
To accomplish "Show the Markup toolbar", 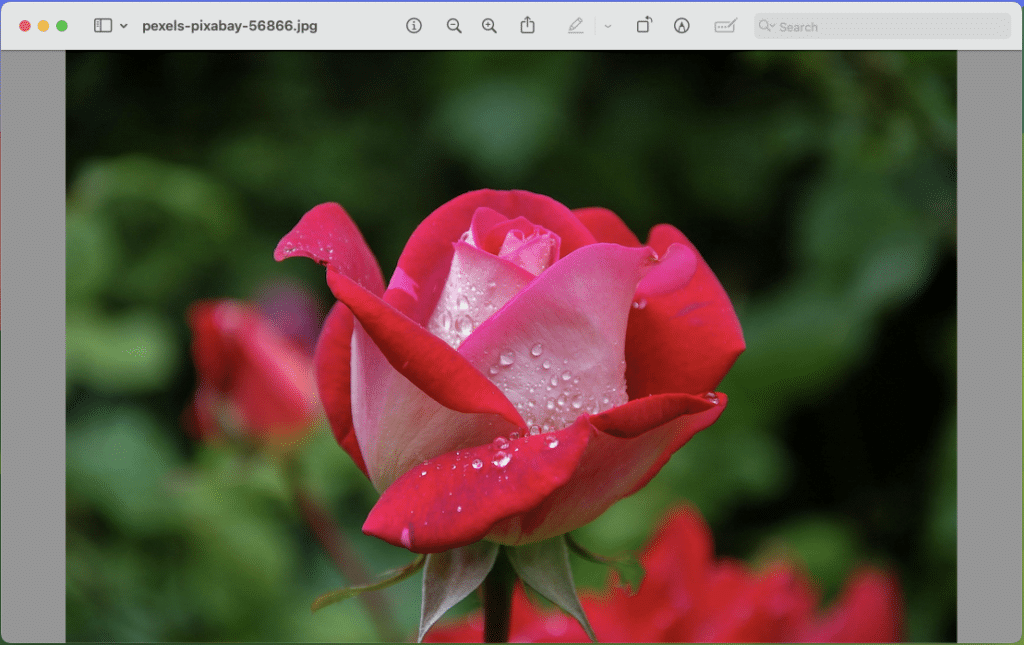I will tap(682, 26).
